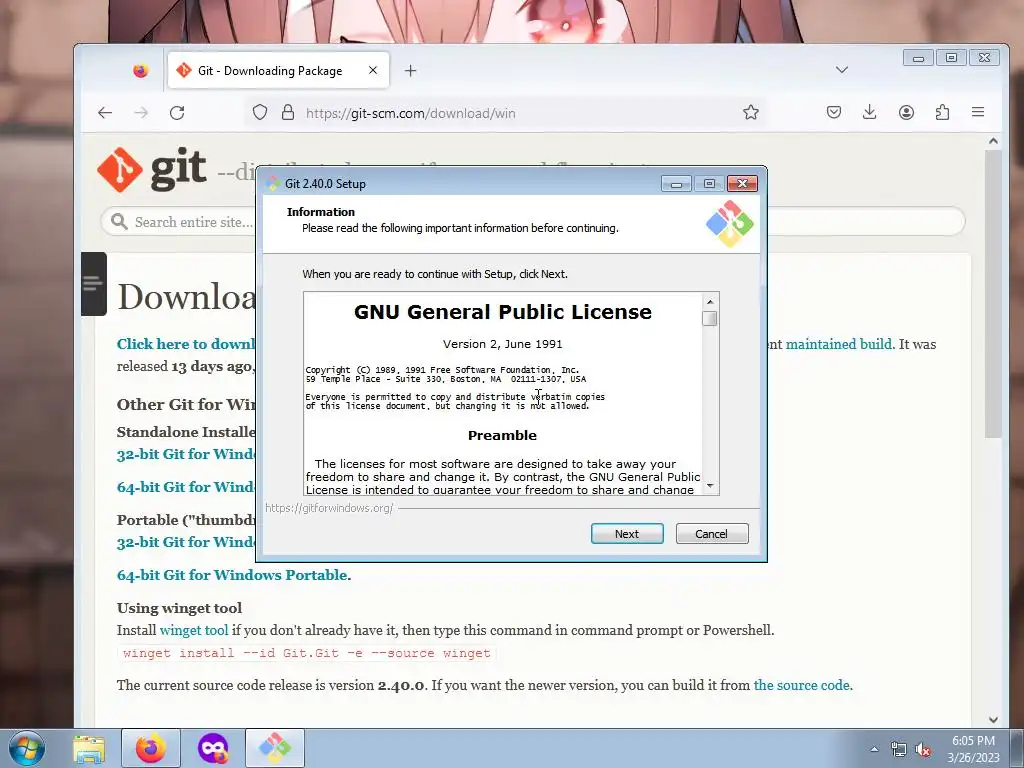
Task: Open the maintained build link
Action: coord(839,344)
